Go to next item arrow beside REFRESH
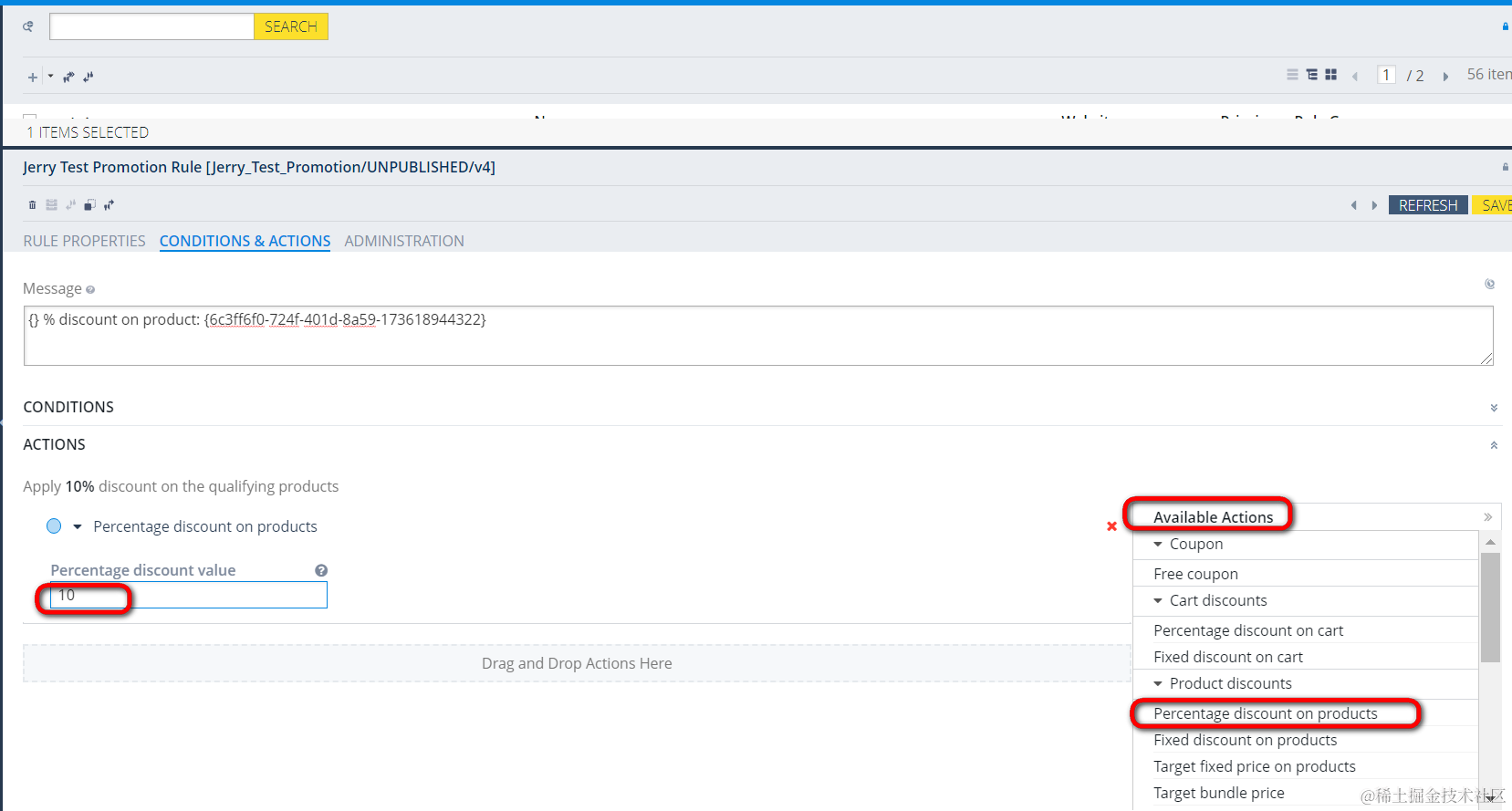The height and width of the screenshot is (811, 1512). 1374,205
